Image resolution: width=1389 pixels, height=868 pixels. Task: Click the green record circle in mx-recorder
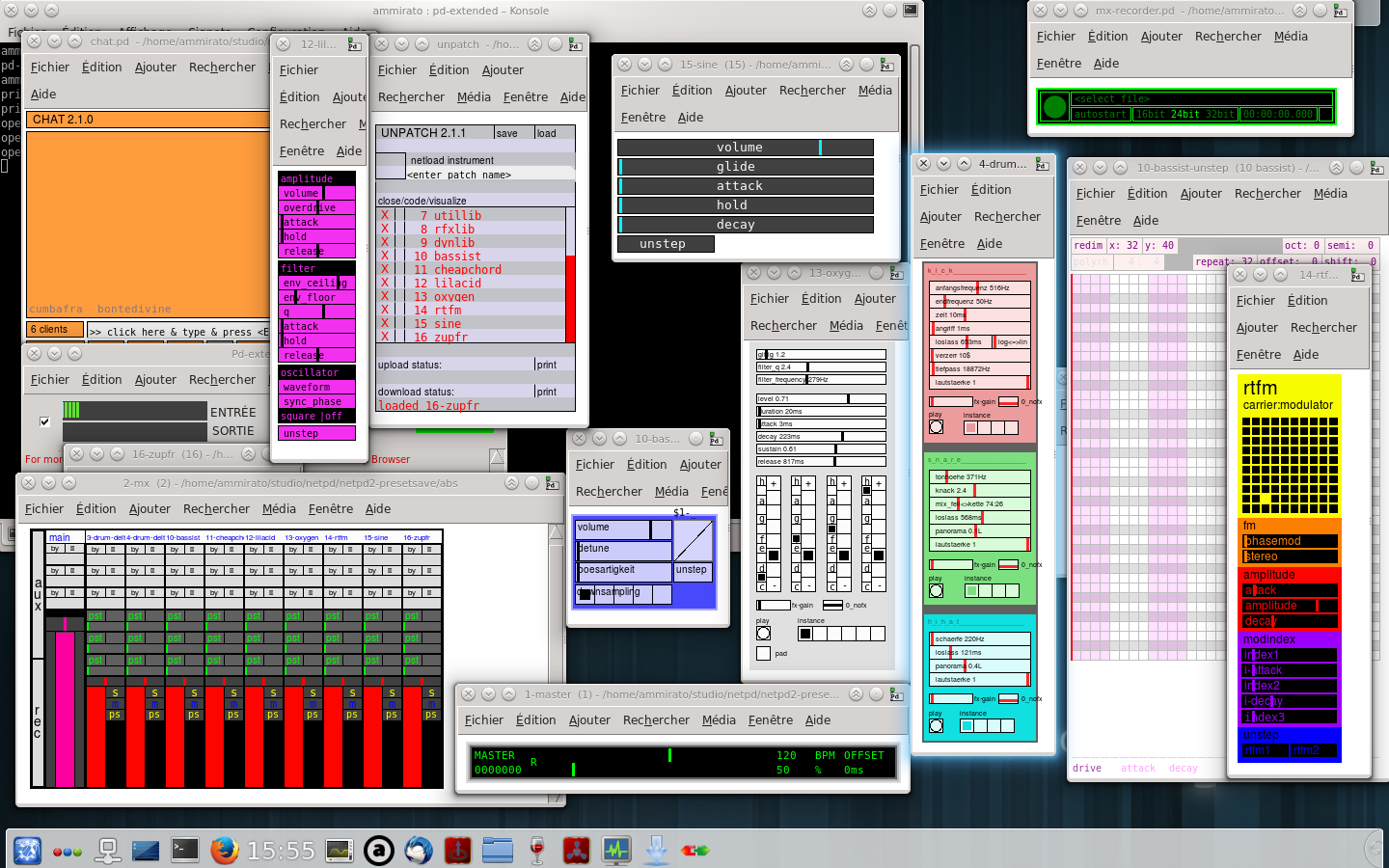pos(1054,106)
